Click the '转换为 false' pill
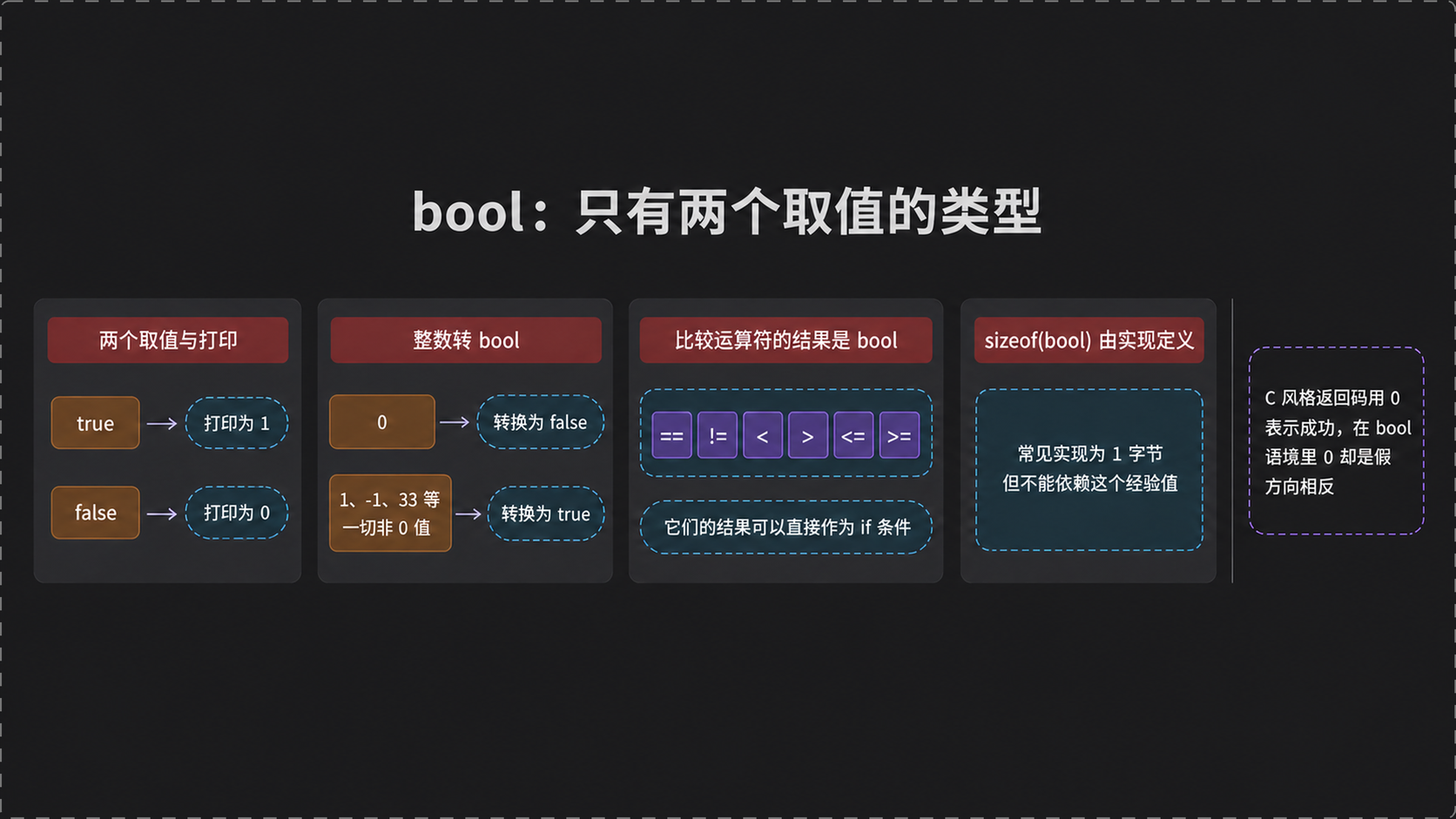 coord(540,422)
